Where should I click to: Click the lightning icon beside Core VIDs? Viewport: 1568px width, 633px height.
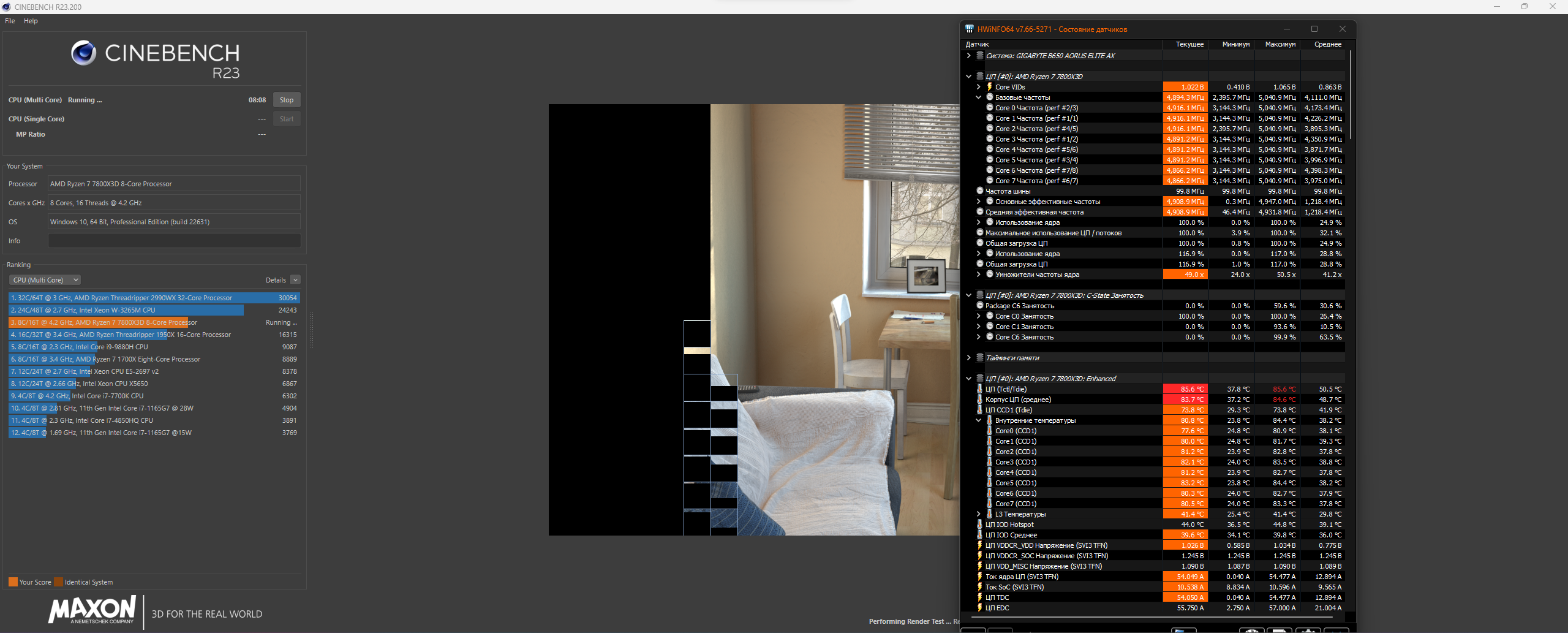coord(989,87)
